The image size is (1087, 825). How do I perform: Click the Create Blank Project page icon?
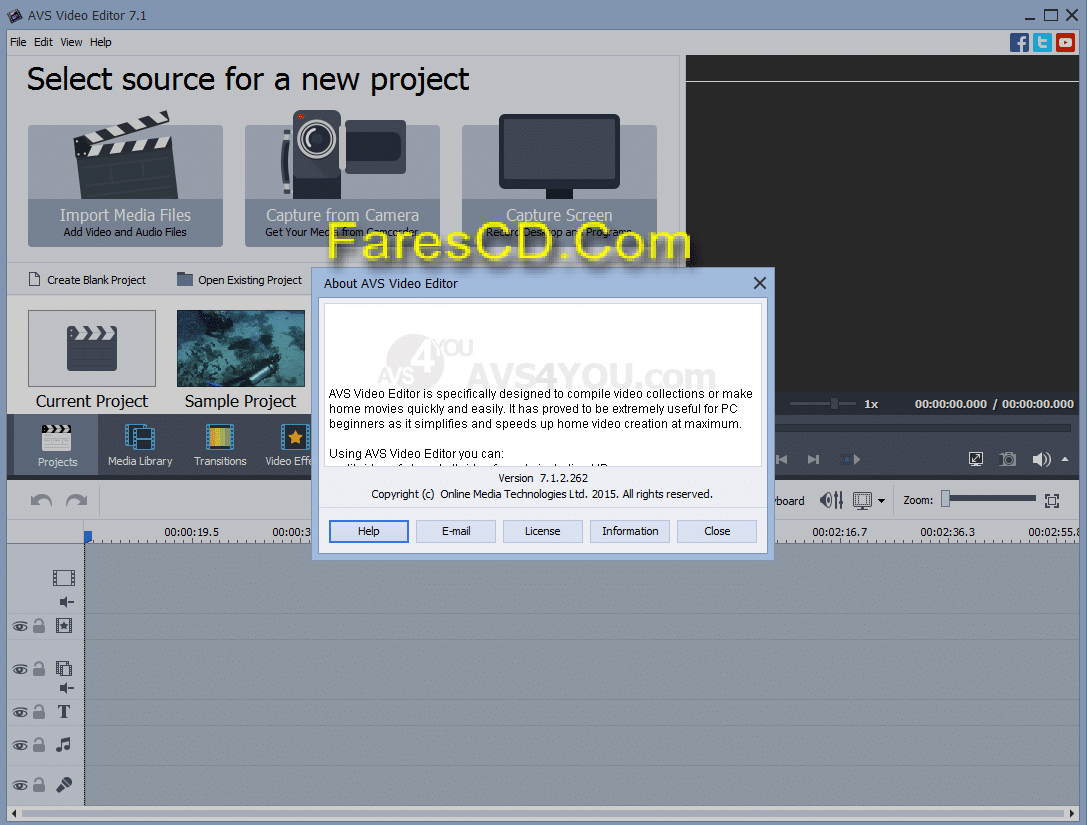[34, 279]
